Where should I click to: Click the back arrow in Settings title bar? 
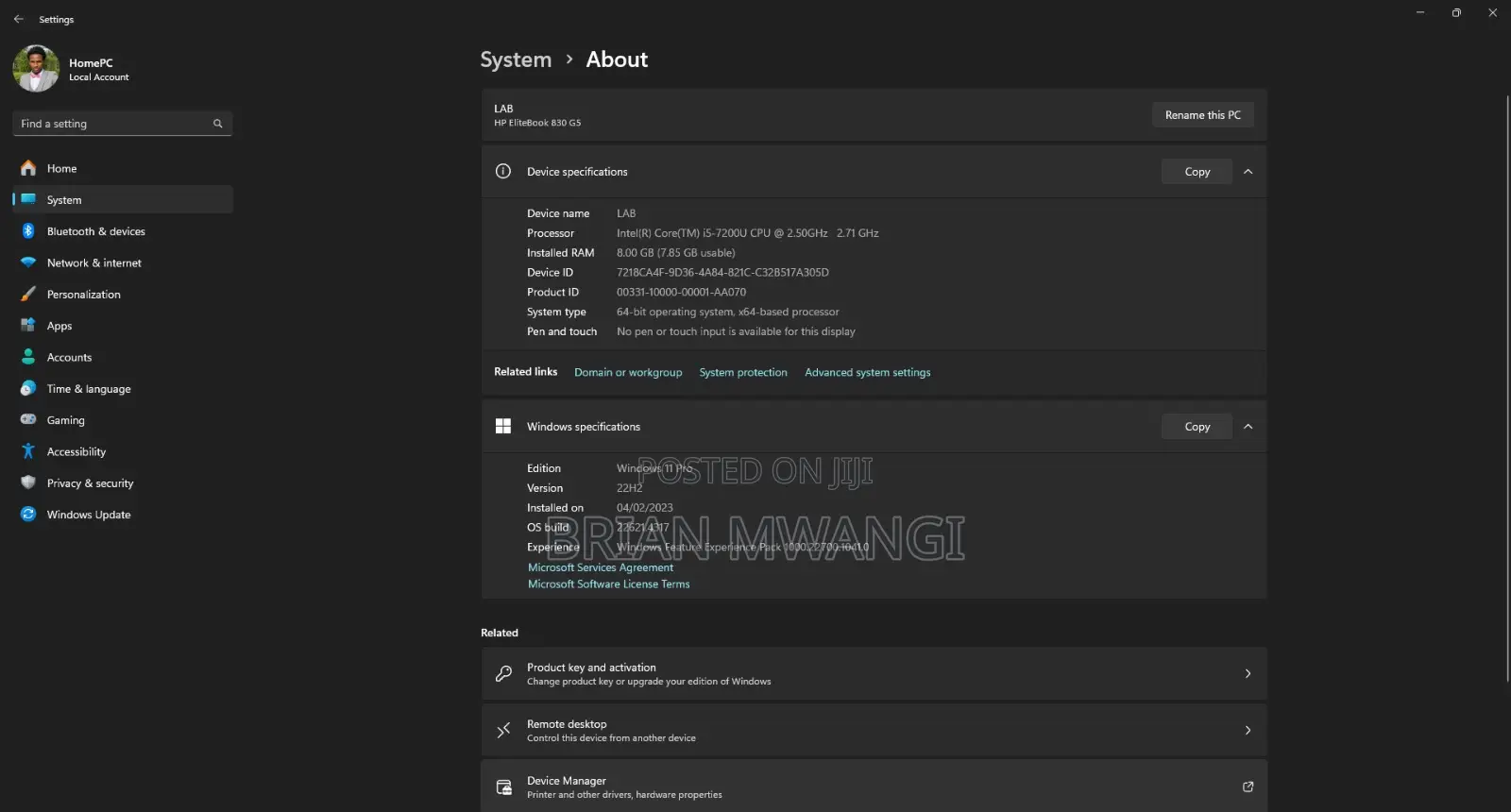tap(18, 19)
